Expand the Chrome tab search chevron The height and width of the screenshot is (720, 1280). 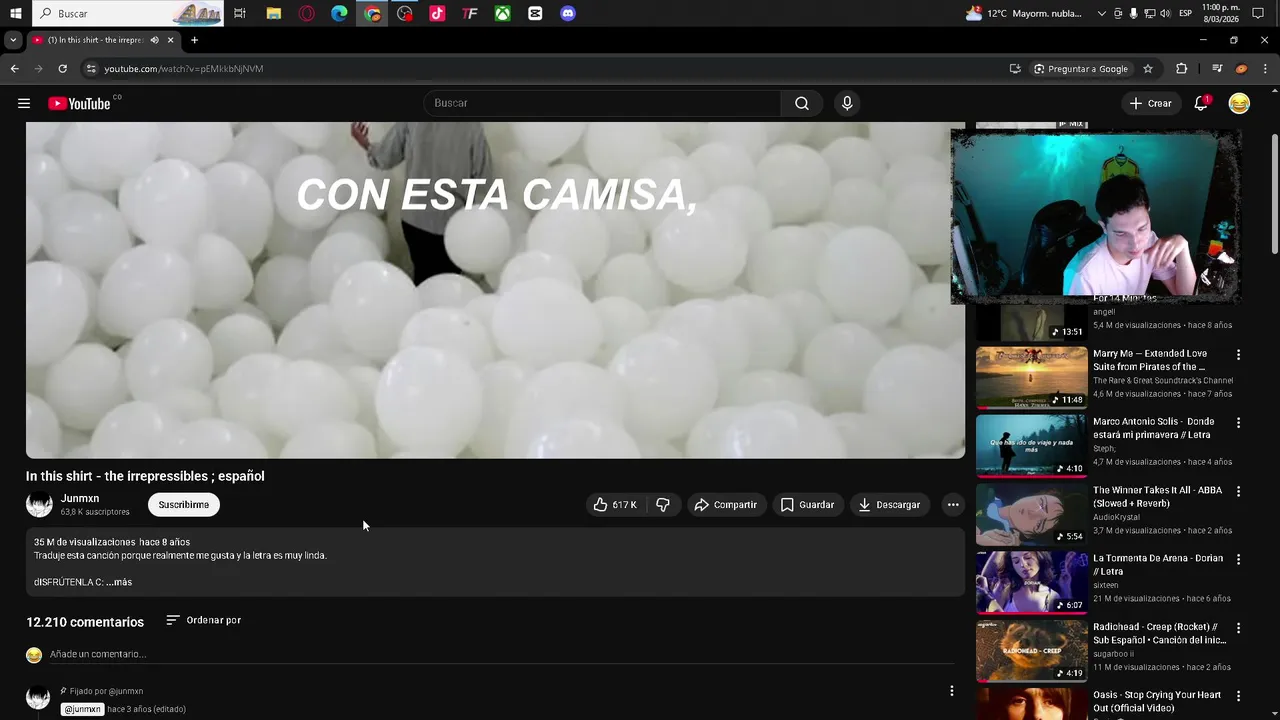tap(12, 40)
